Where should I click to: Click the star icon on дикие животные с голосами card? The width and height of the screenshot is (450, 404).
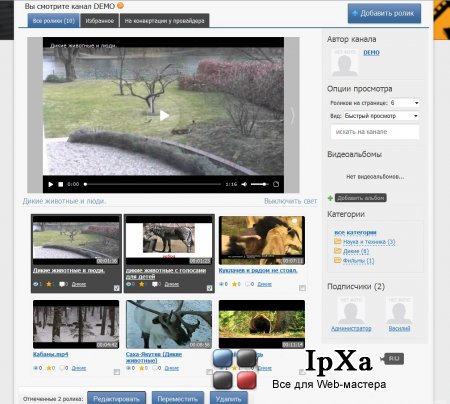142,284
